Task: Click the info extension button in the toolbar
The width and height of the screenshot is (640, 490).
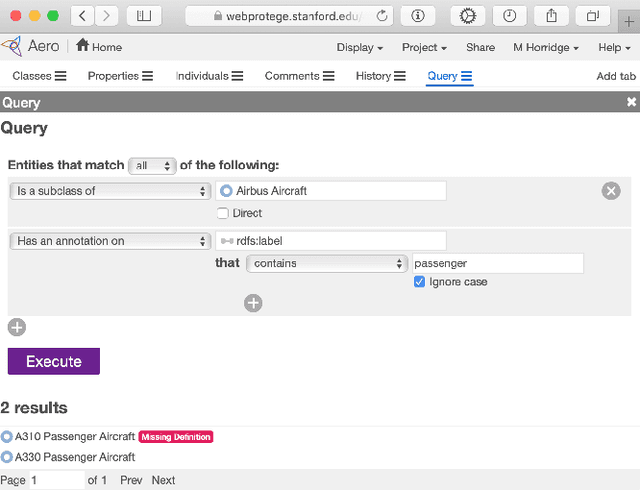Action: (x=418, y=16)
